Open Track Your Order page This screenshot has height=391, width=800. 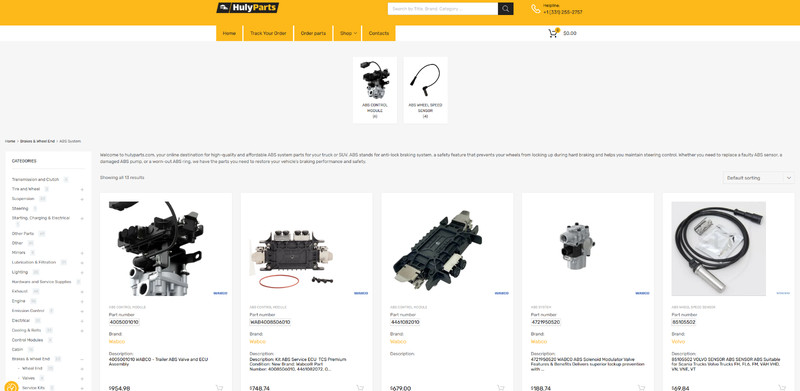point(268,33)
